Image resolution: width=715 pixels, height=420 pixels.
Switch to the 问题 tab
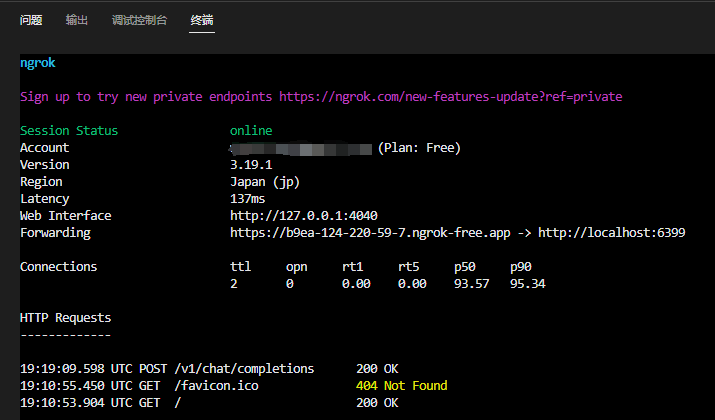[x=31, y=20]
